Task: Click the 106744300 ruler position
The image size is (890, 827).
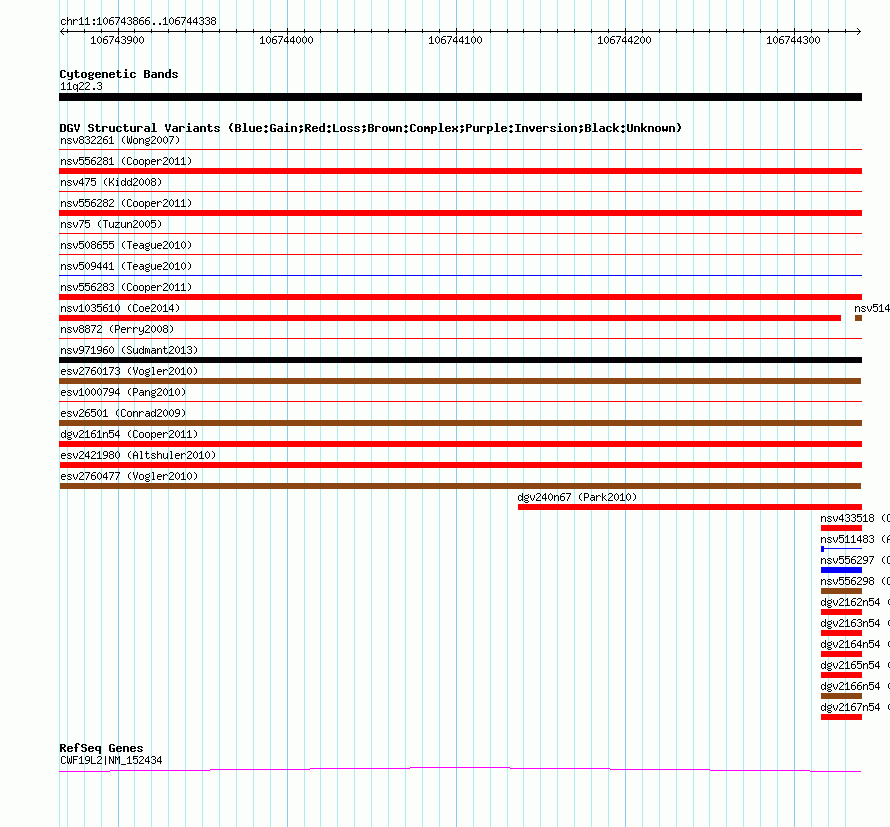Action: click(x=793, y=40)
